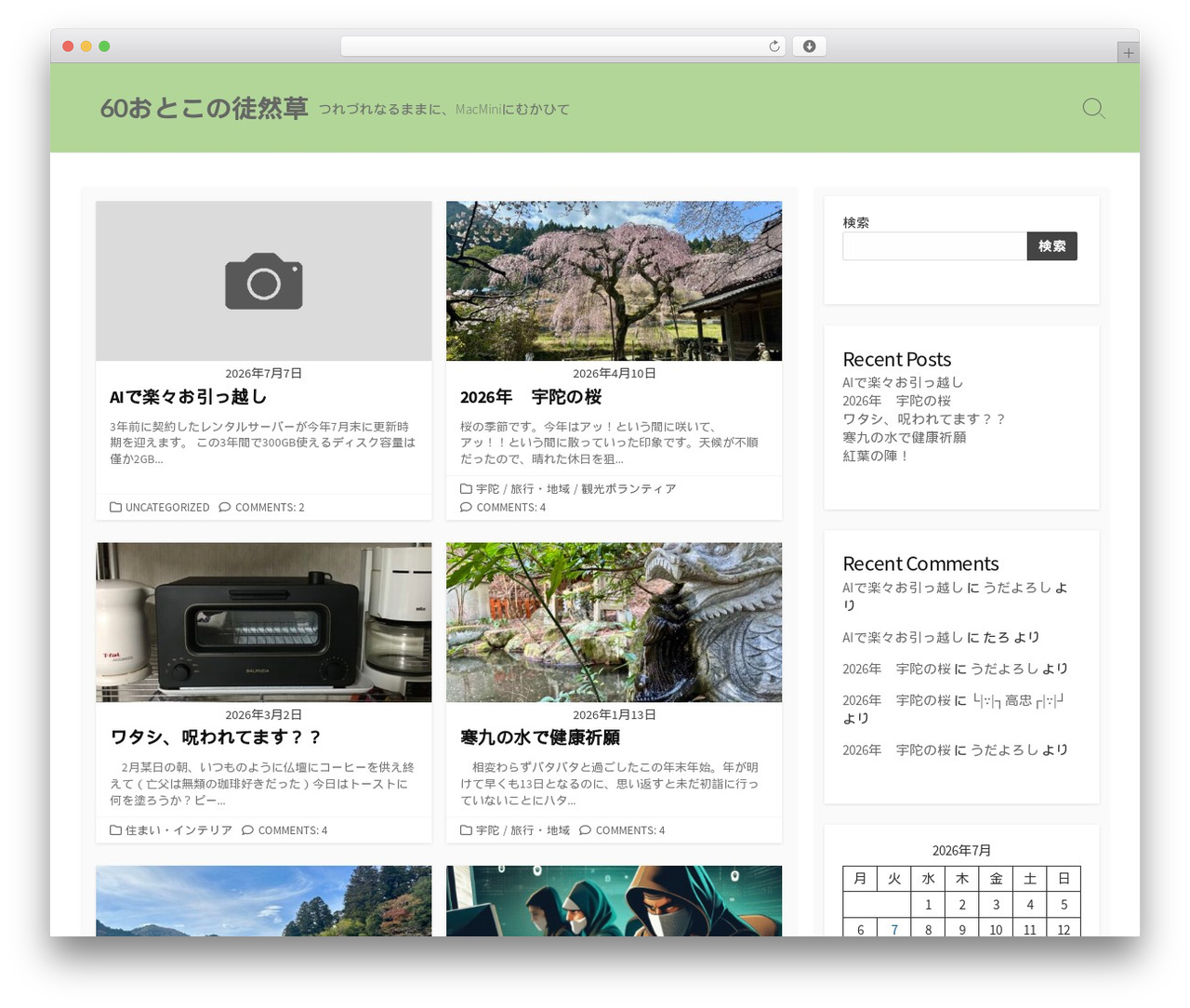Open a new tab with plus button
Screen dimensions: 1190x1008
[1128, 53]
